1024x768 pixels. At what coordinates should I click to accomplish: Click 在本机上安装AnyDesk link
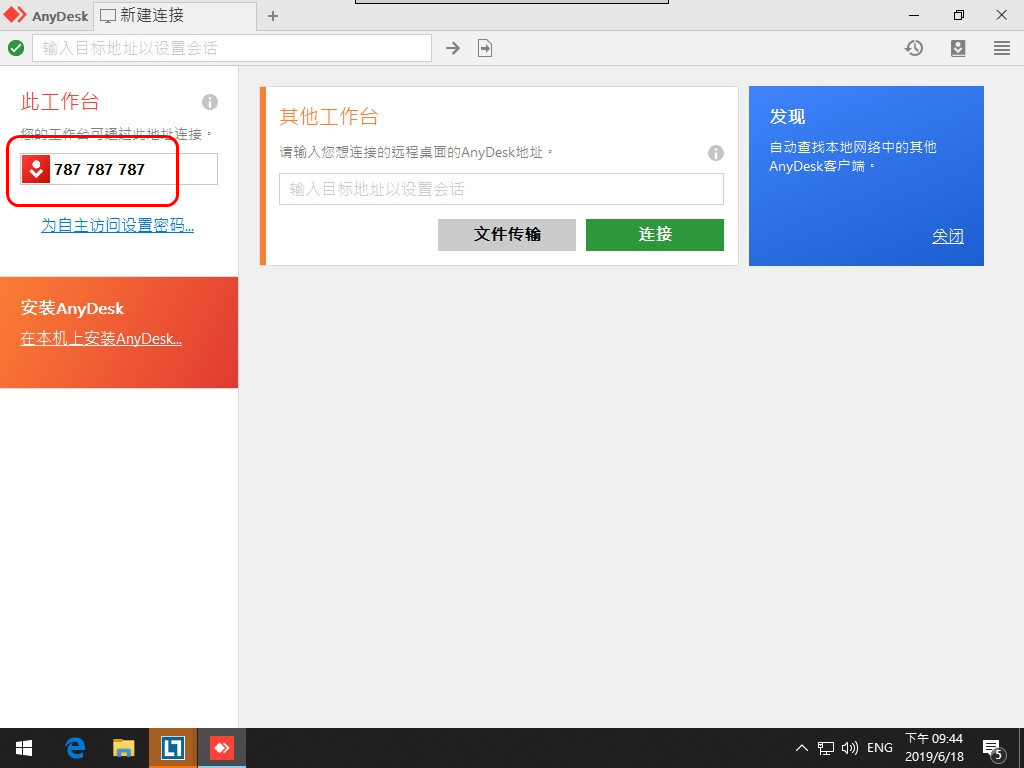101,338
